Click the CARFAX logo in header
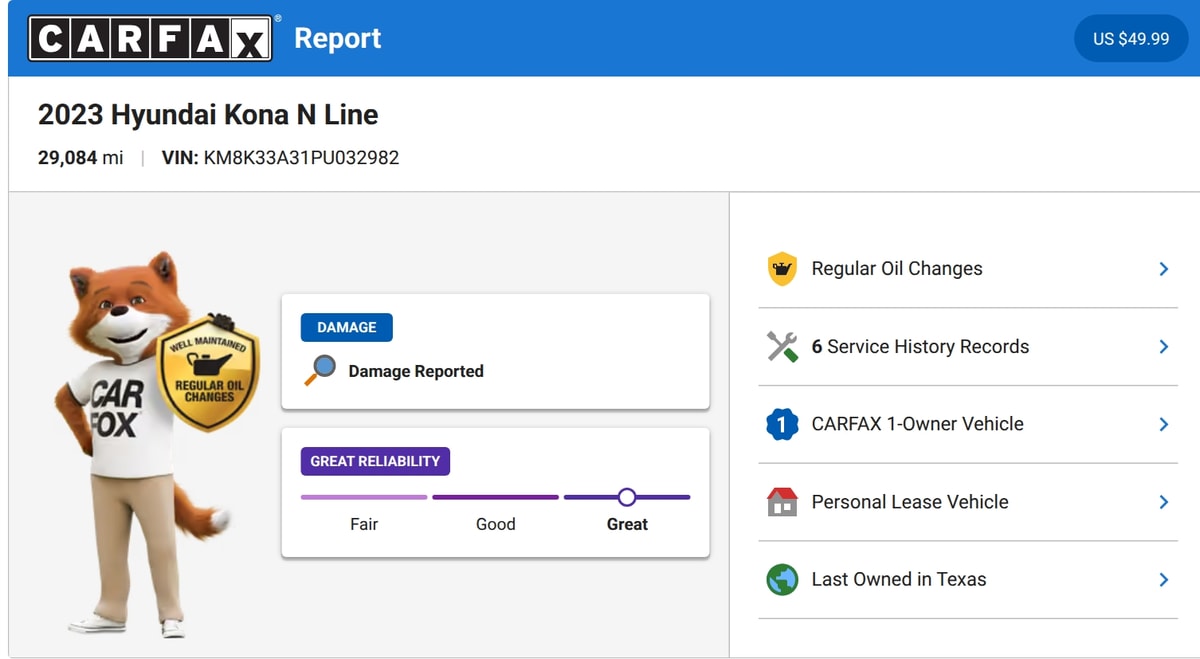 [150, 38]
